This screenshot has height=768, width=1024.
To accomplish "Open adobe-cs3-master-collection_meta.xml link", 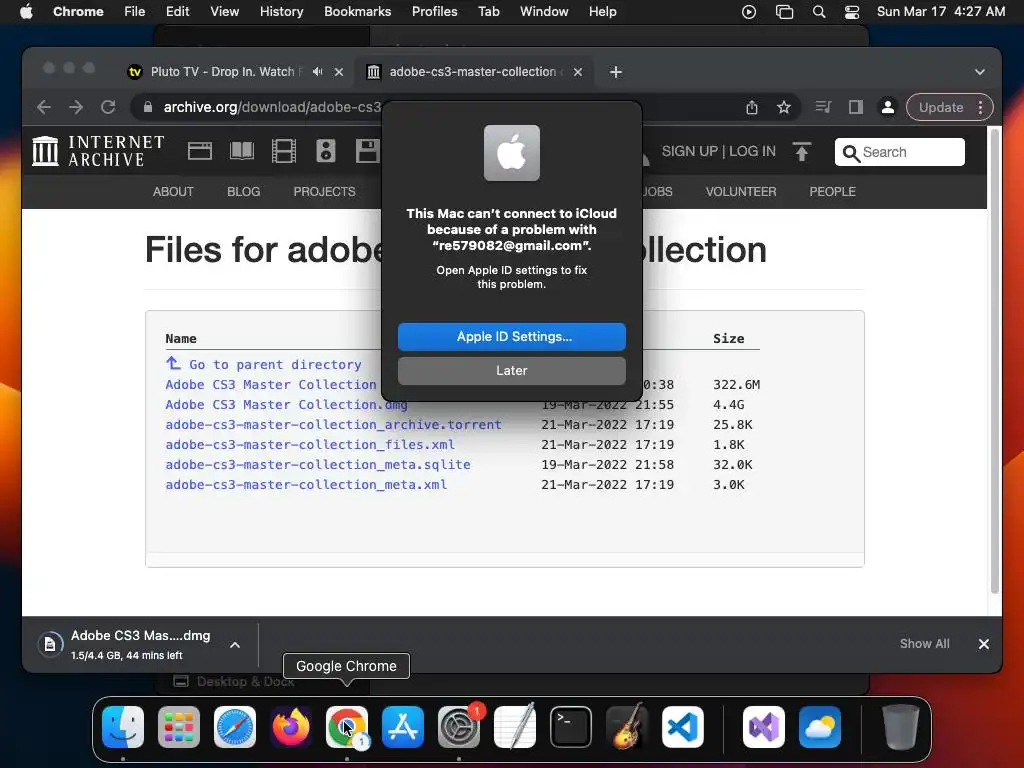I will pos(306,485).
